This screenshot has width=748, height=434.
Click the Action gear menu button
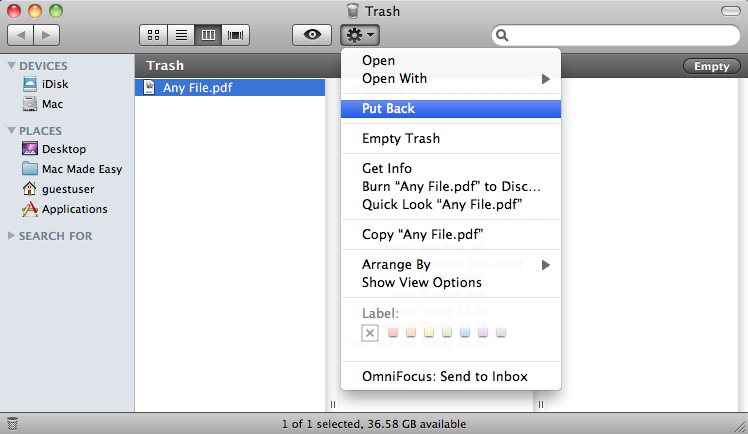click(360, 34)
